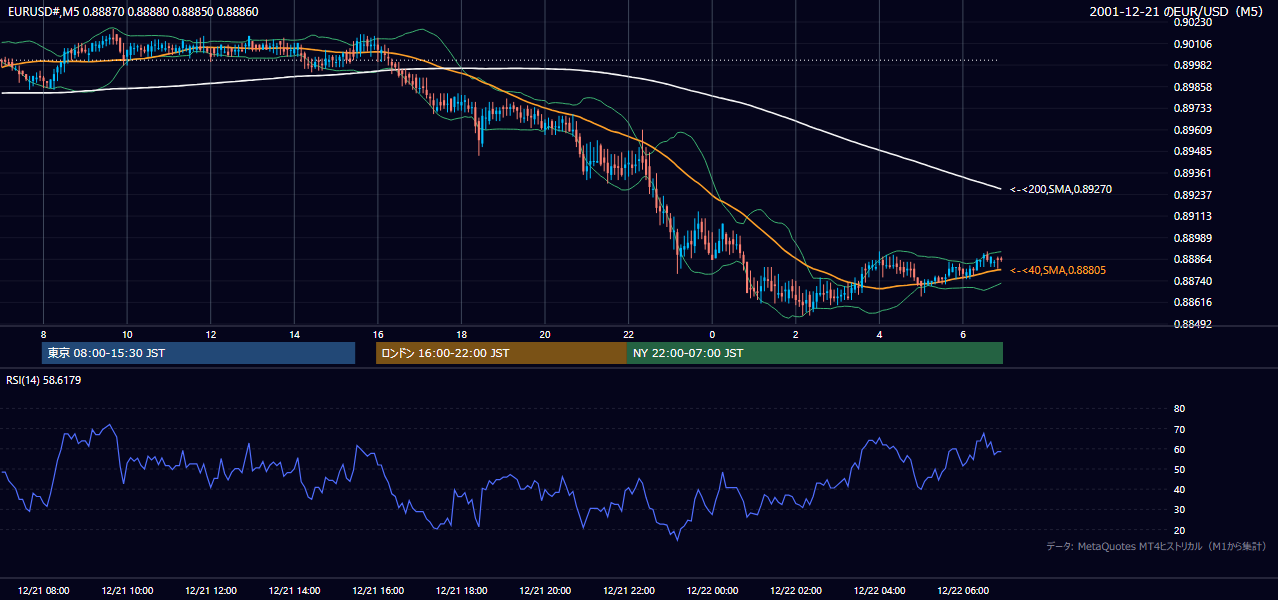Select the London 16:00-22:00 JST session bar
This screenshot has height=600, width=1278.
(501, 353)
